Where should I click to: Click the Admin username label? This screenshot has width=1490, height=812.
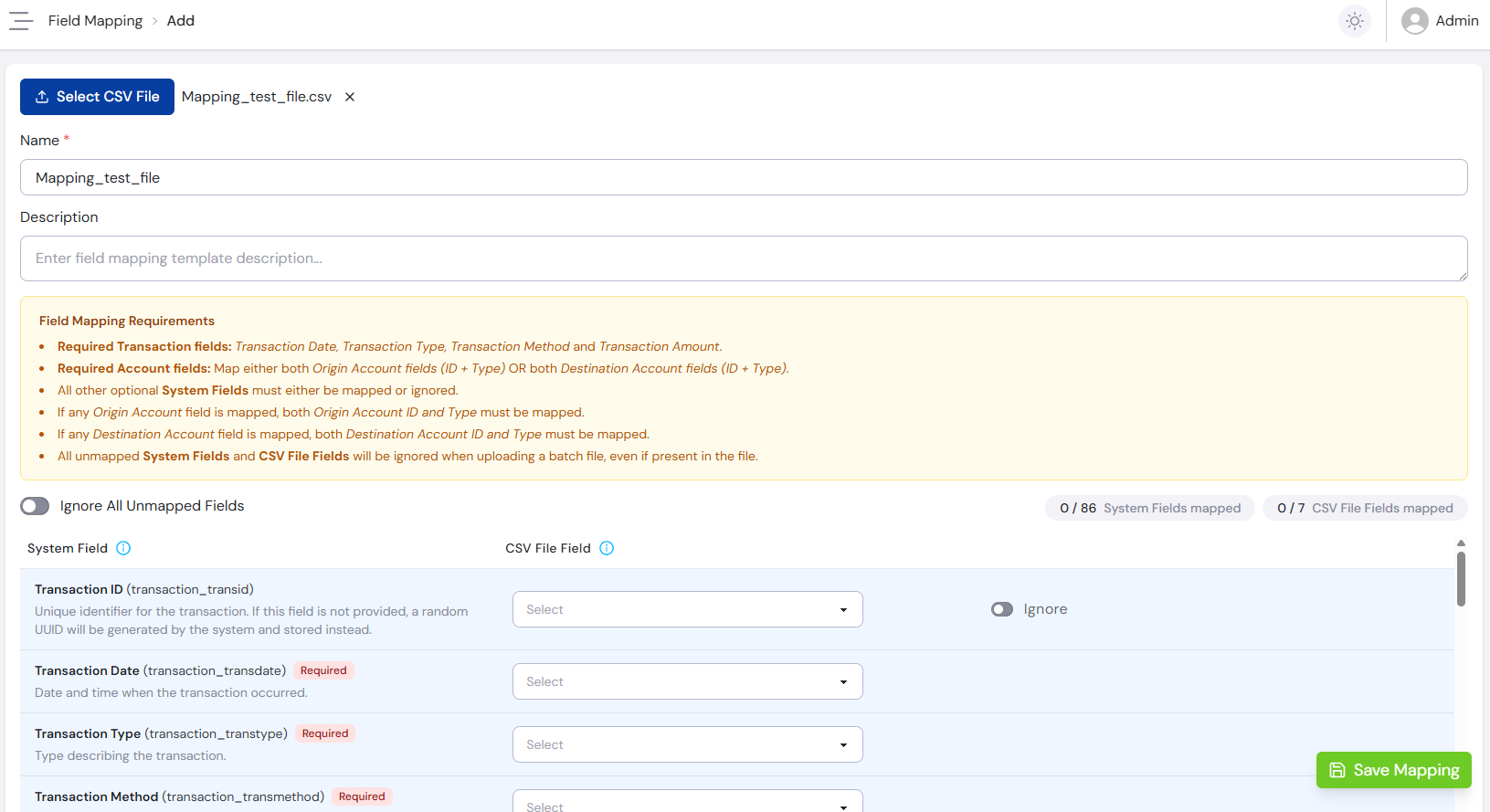1457,21
